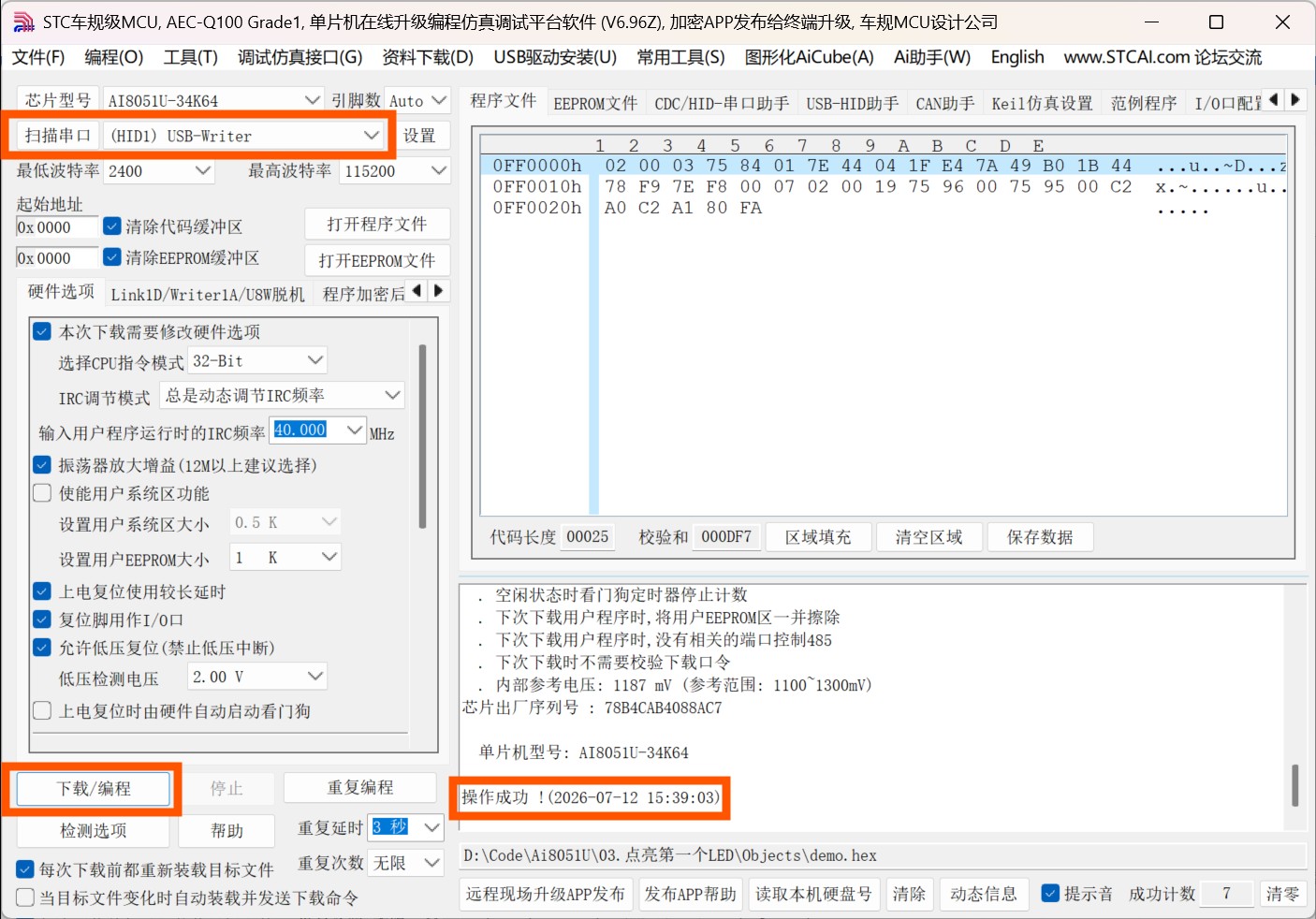This screenshot has height=919, width=1316.
Task: Toggle 本次下载需要修改硬件选项 checkbox
Action: [x=42, y=331]
